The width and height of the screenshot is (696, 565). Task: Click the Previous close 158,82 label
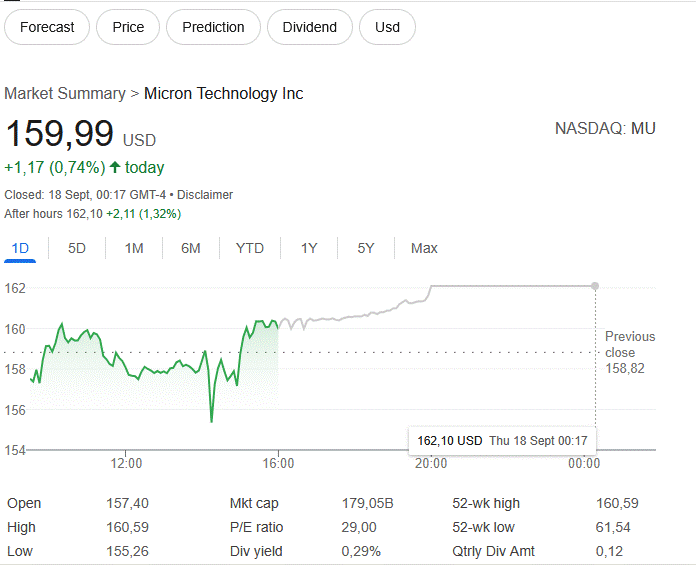tap(630, 352)
